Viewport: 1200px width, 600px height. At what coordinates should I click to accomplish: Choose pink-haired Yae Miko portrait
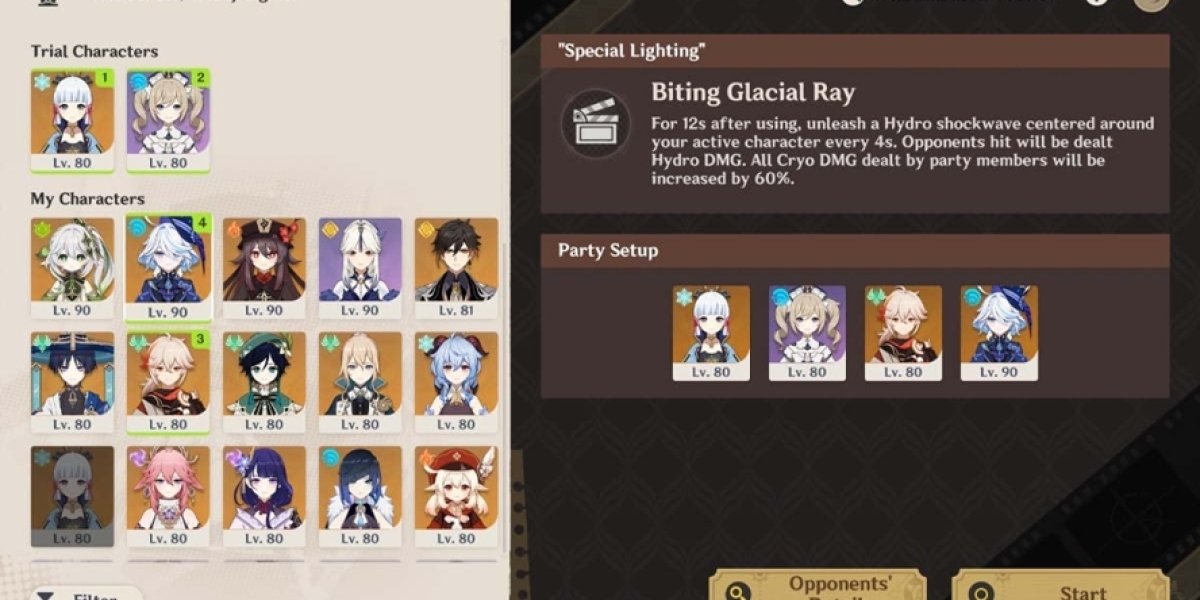168,496
